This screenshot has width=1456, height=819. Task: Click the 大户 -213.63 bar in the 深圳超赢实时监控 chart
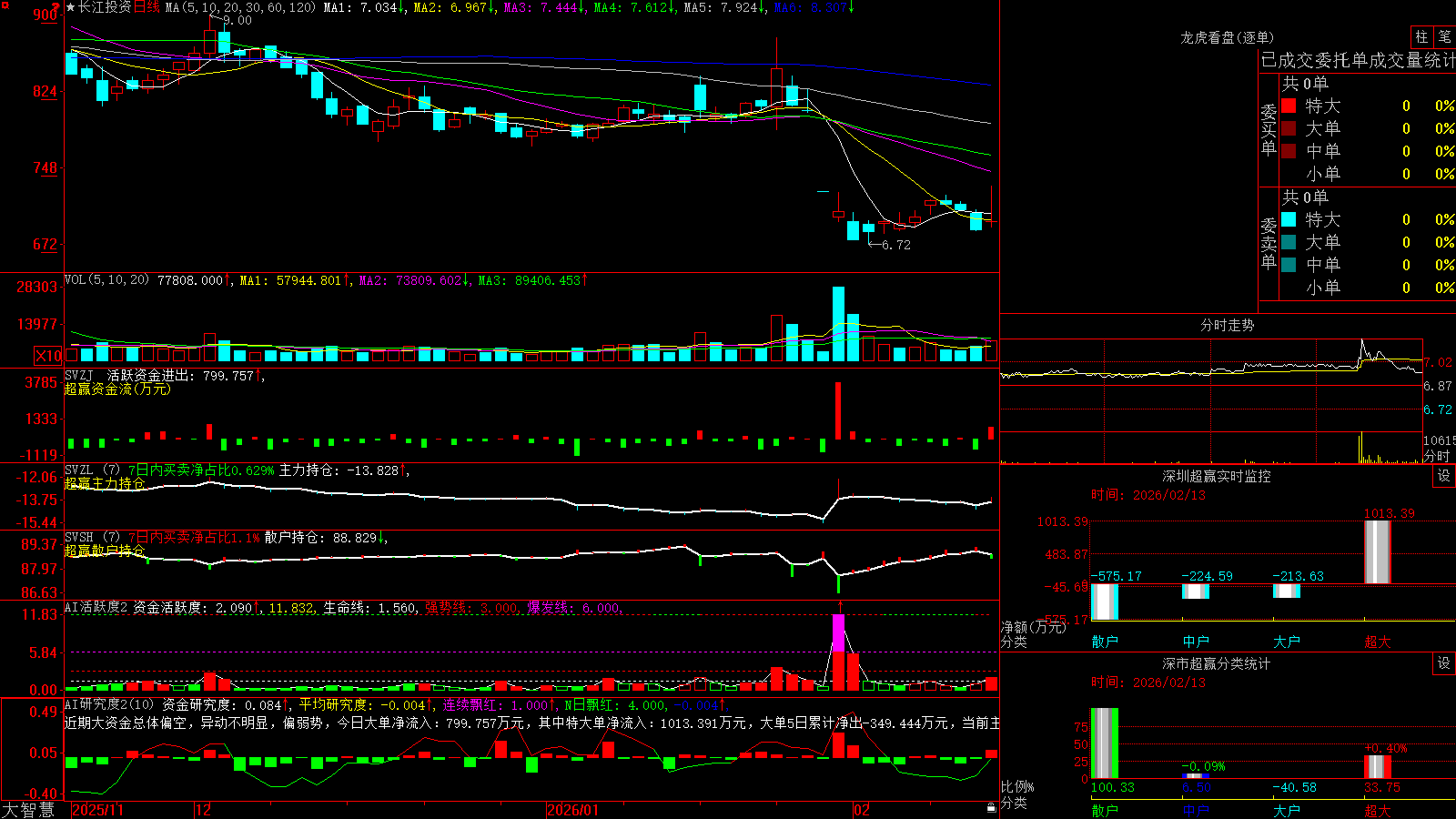click(x=1287, y=591)
